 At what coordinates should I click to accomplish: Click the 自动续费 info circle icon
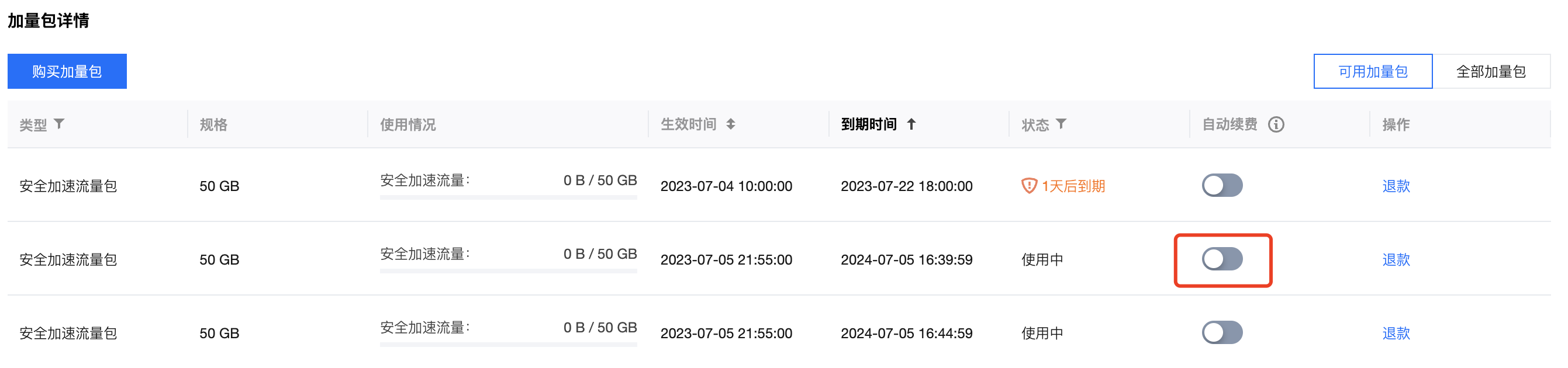[1276, 124]
